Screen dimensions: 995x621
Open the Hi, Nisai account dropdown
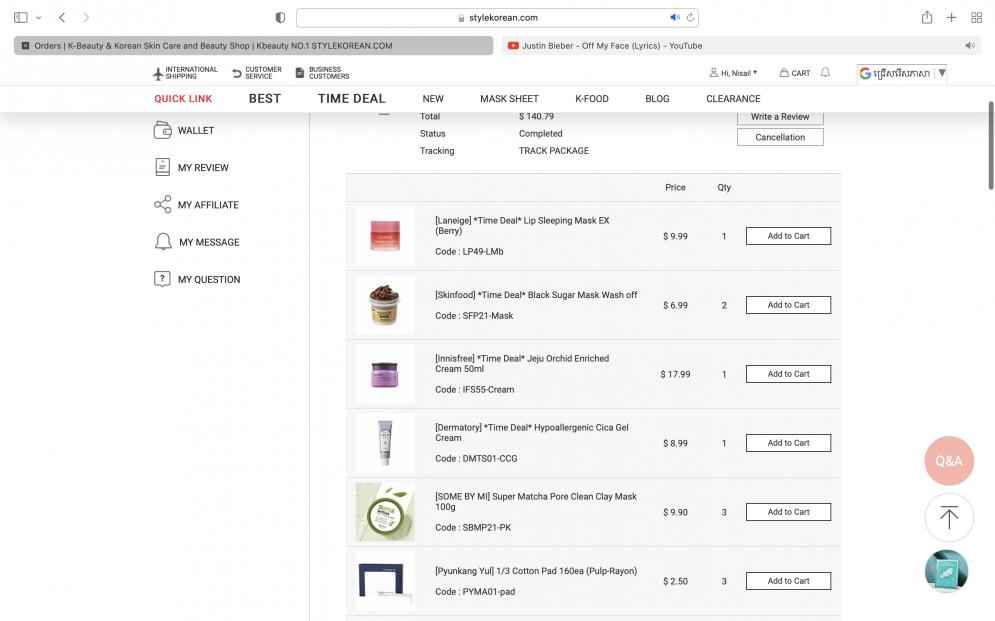(733, 73)
